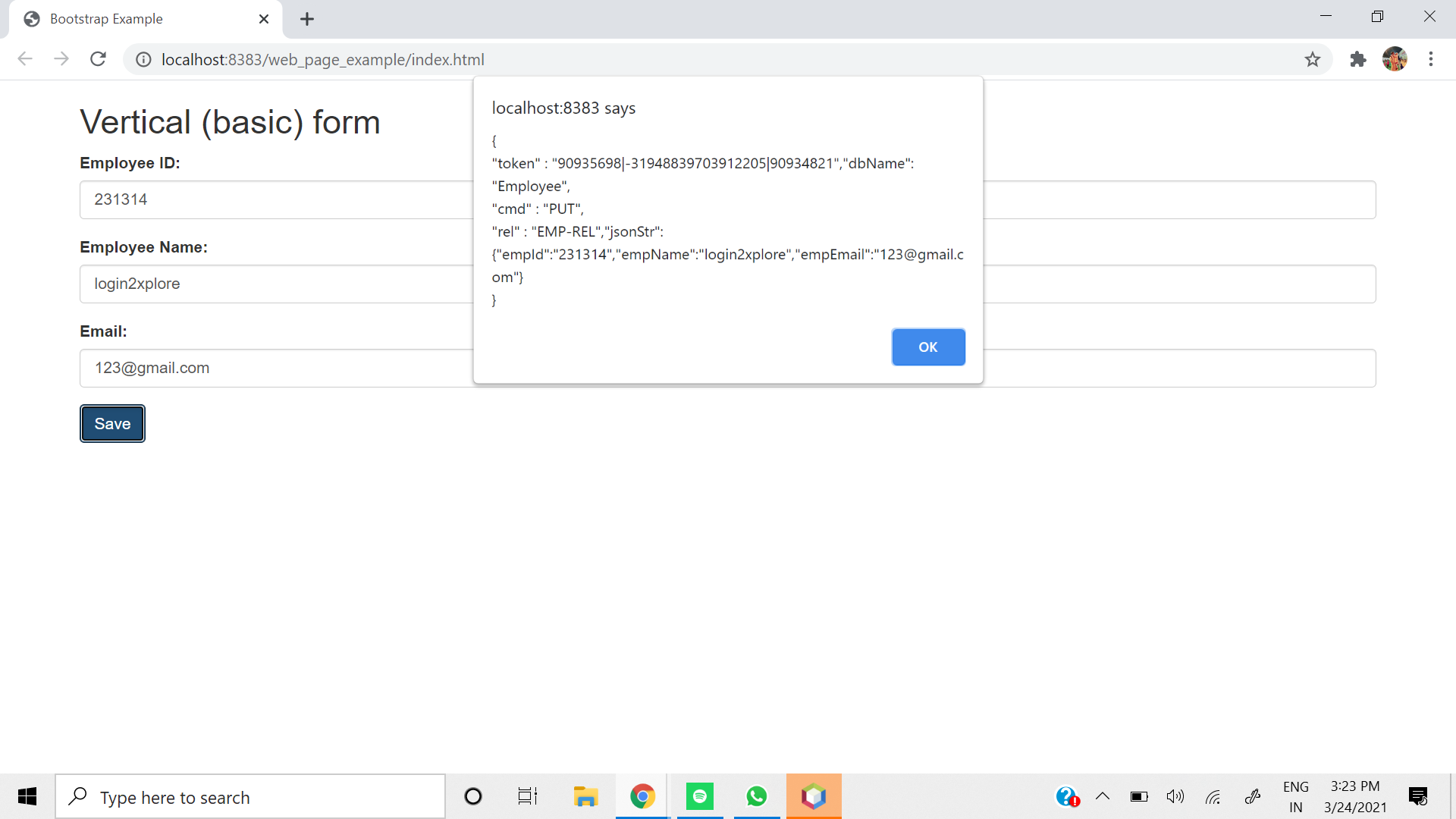Reload the current page

[x=98, y=59]
